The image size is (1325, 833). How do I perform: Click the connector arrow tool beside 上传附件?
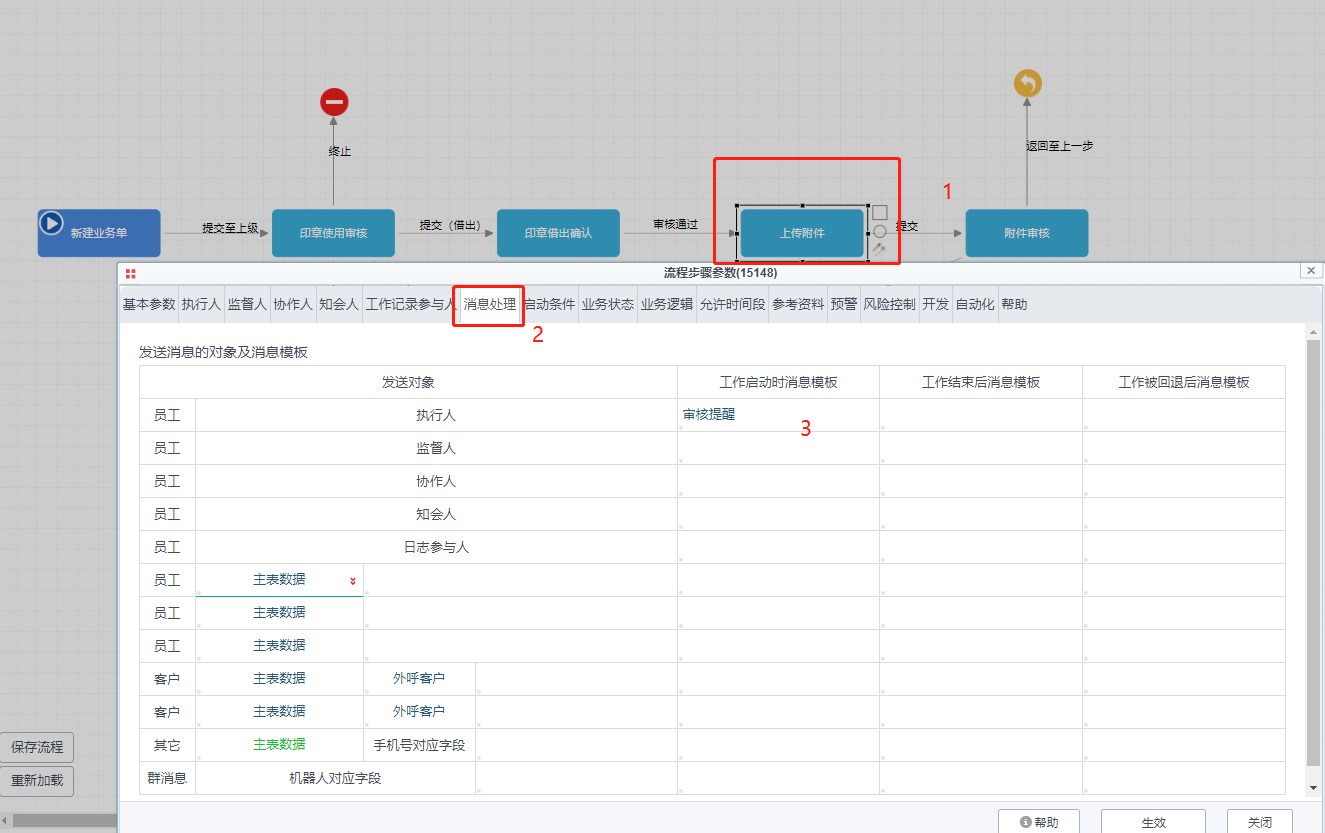click(880, 248)
